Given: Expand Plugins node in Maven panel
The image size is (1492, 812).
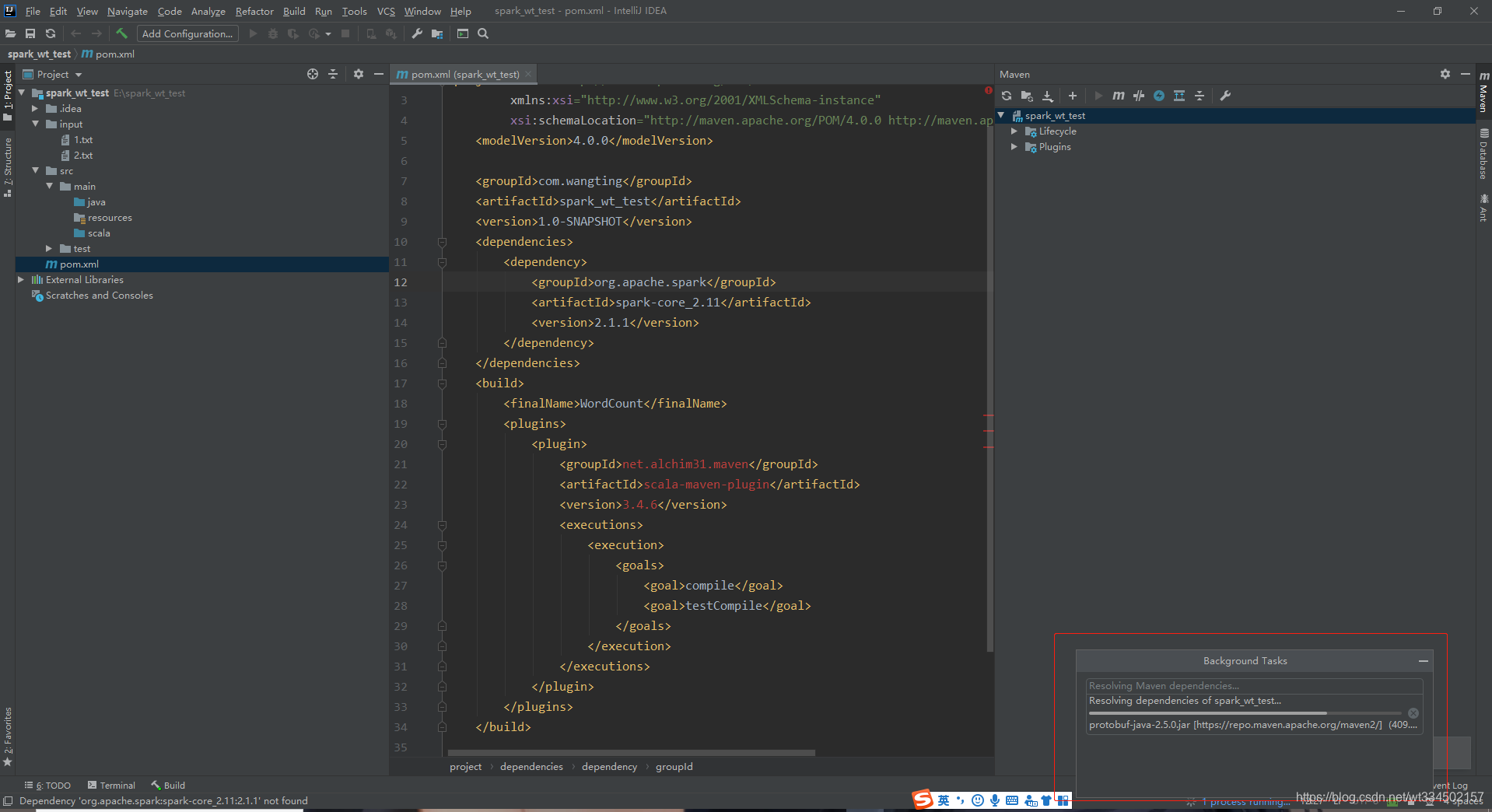Looking at the screenshot, I should (1014, 147).
